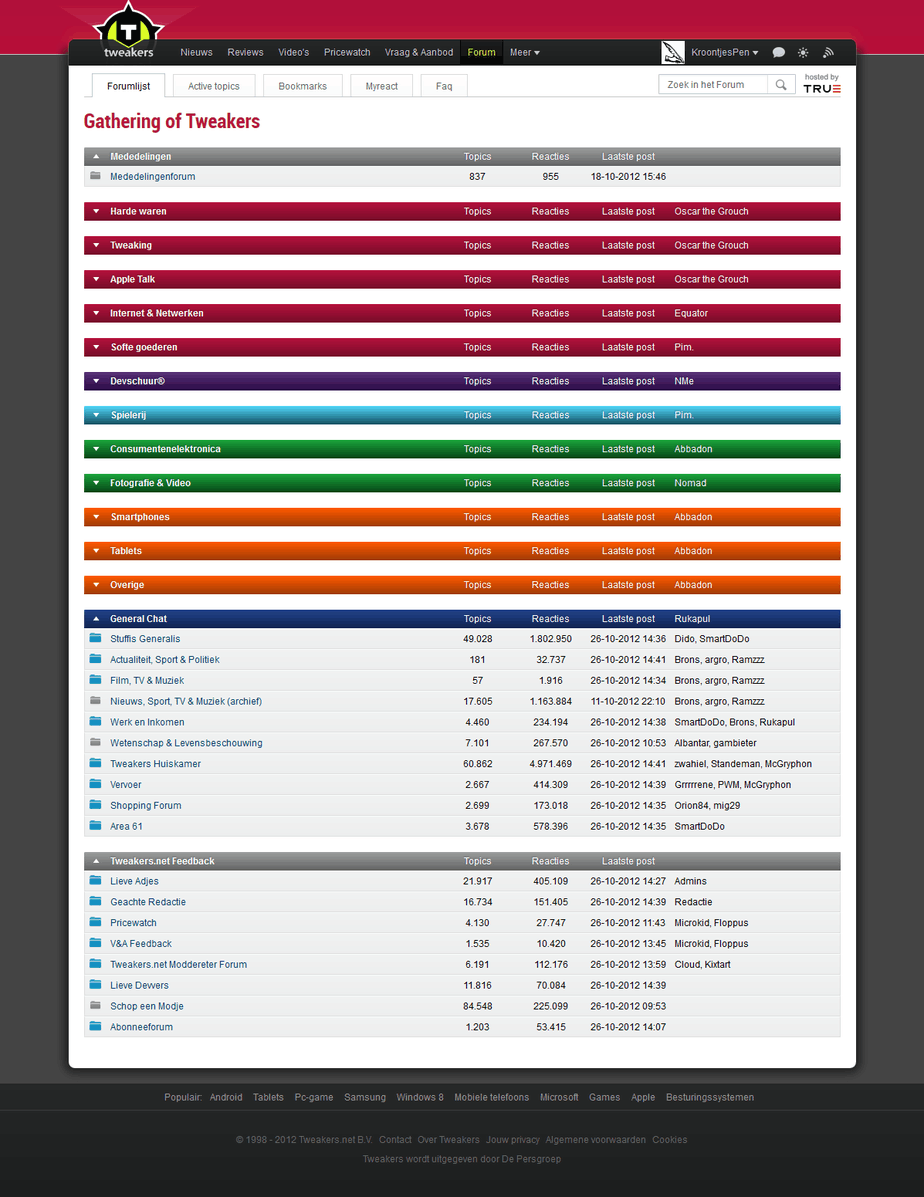Open the Tweakers Huiskamer forum
The width and height of the screenshot is (924, 1197).
pos(155,764)
